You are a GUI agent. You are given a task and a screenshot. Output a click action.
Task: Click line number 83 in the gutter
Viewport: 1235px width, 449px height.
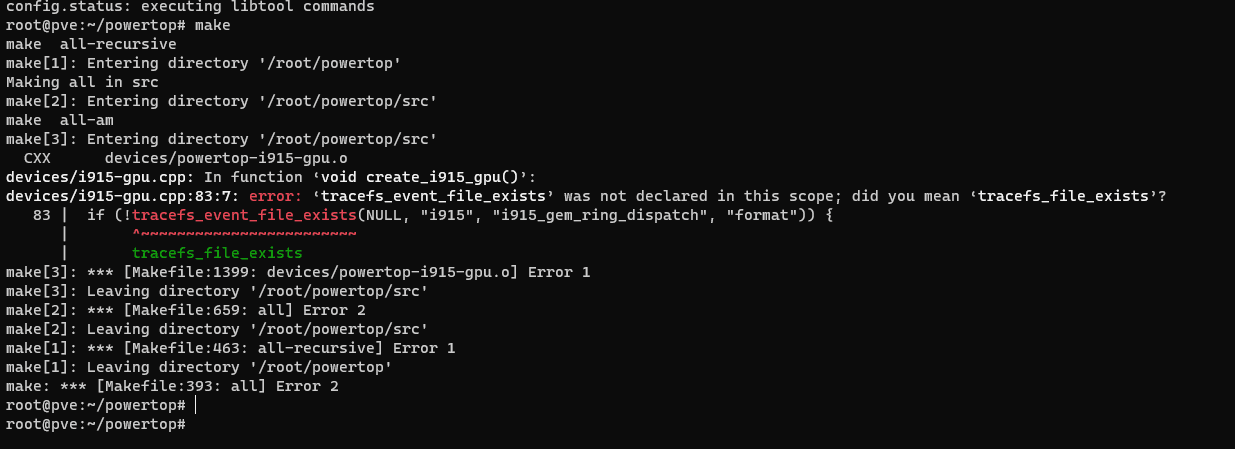click(x=42, y=215)
